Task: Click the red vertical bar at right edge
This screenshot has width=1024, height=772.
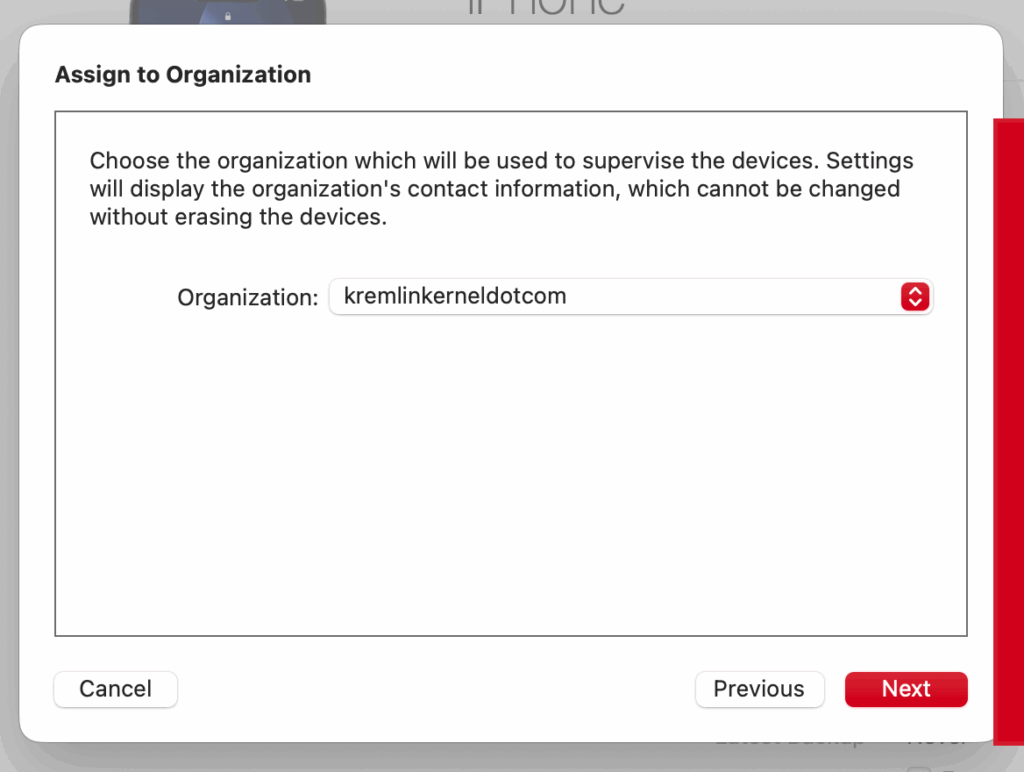Action: click(1008, 430)
